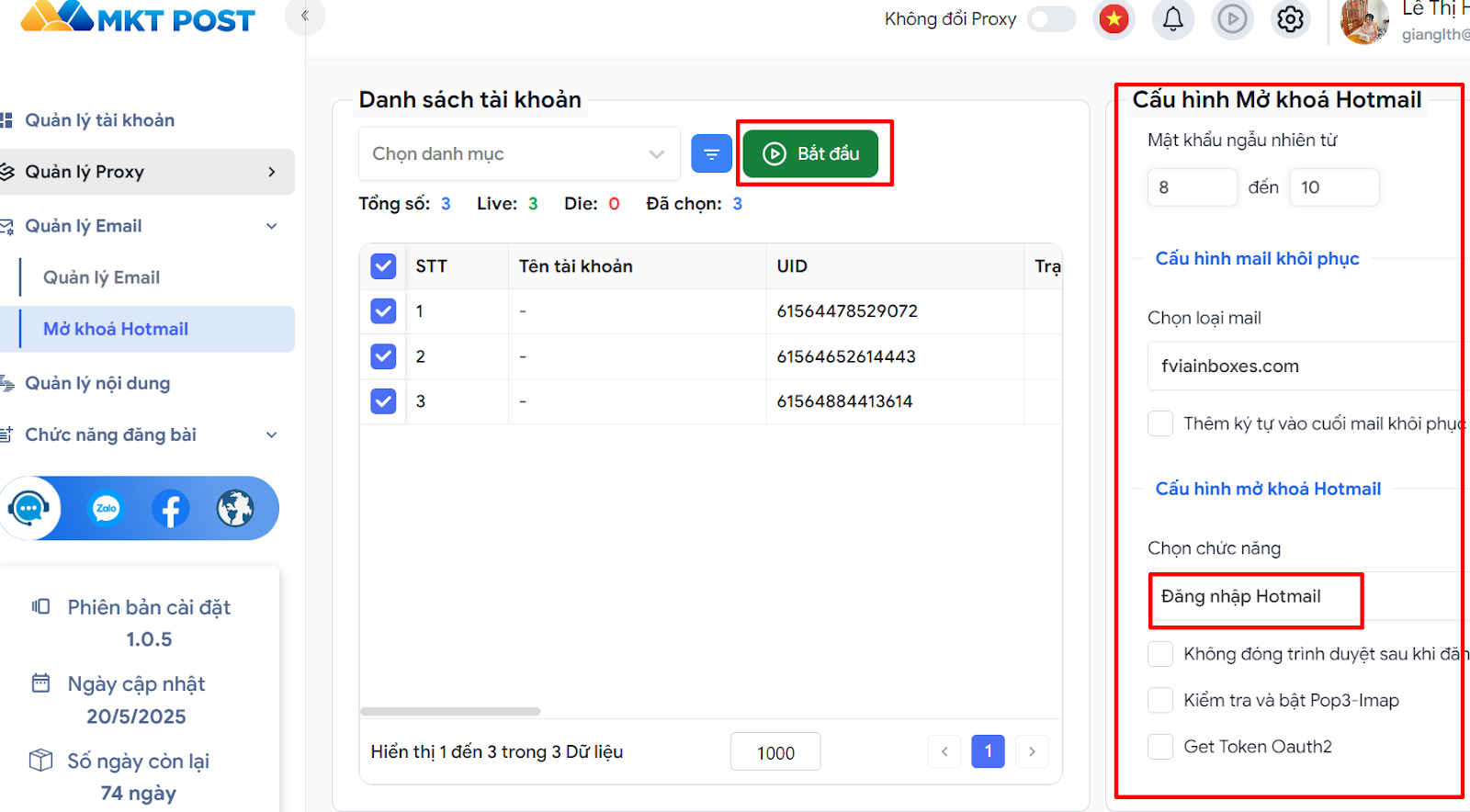Click the Quản lý Proxy layers icon
Viewport: 1470px width, 812px height.
tap(7, 172)
